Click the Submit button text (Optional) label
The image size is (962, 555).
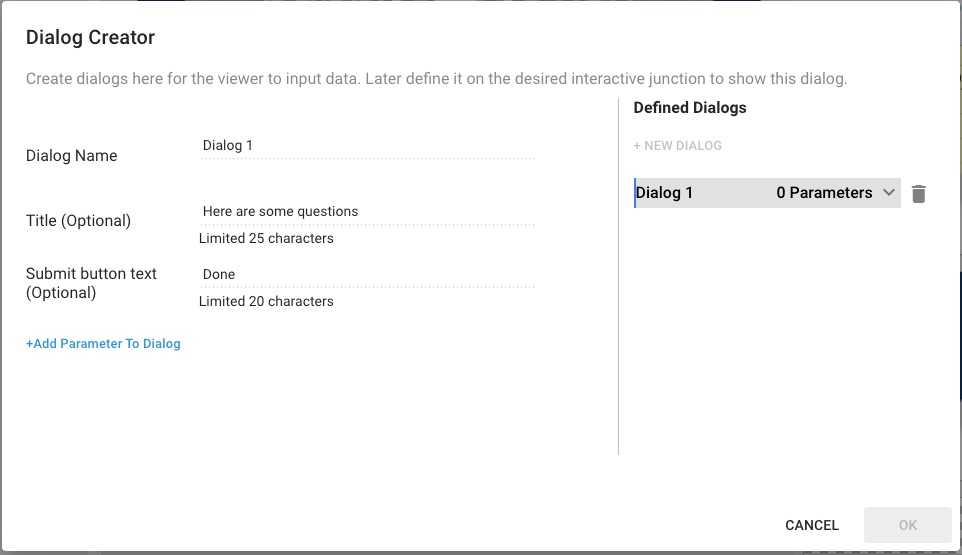[x=91, y=283]
